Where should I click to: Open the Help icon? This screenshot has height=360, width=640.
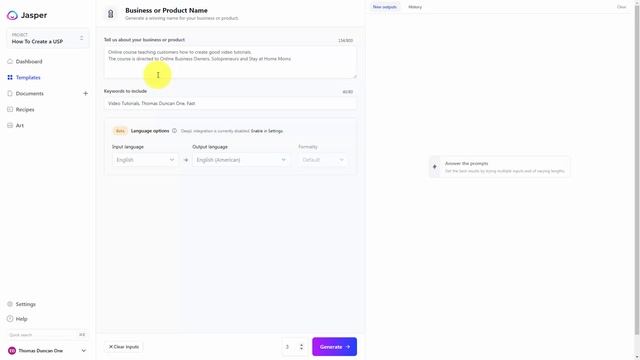pos(10,319)
